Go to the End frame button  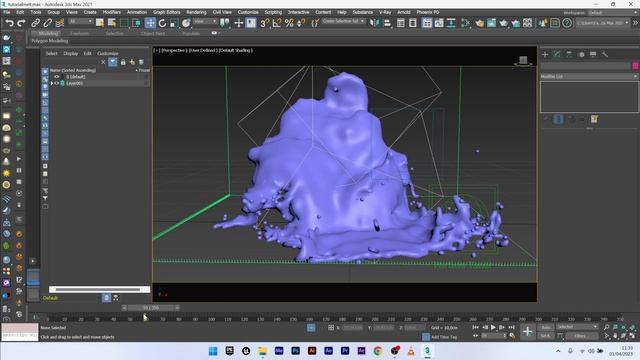511,327
